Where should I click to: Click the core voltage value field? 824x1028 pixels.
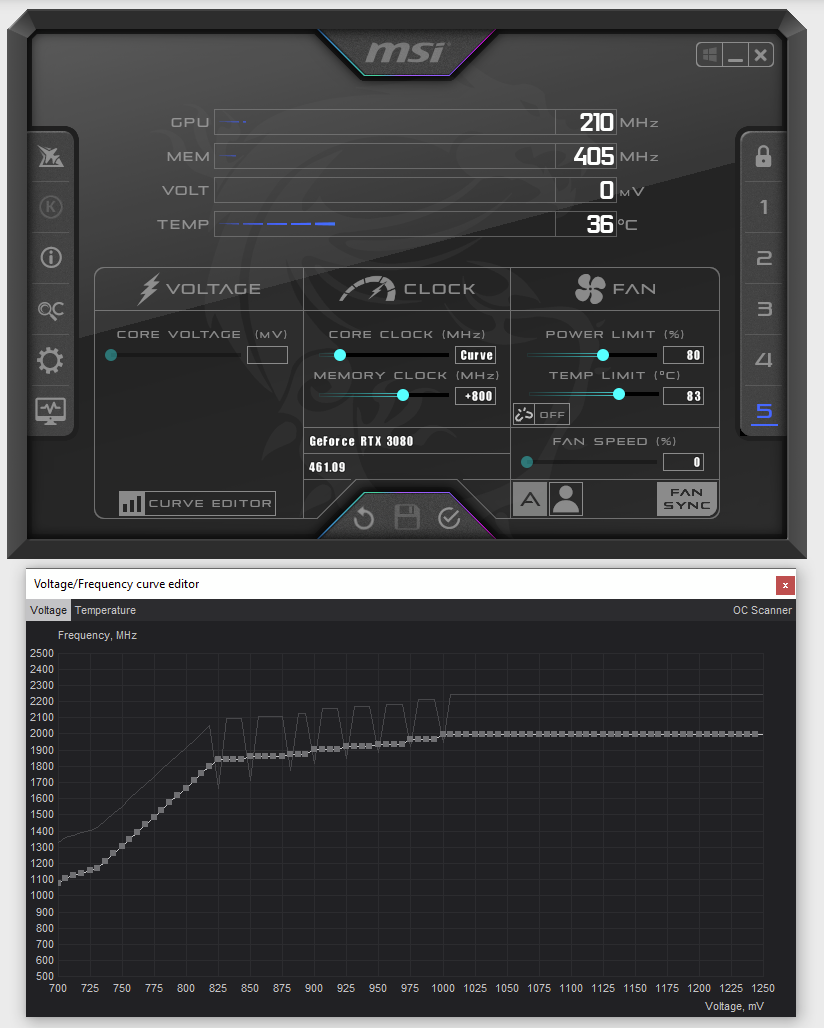pyautogui.click(x=267, y=355)
